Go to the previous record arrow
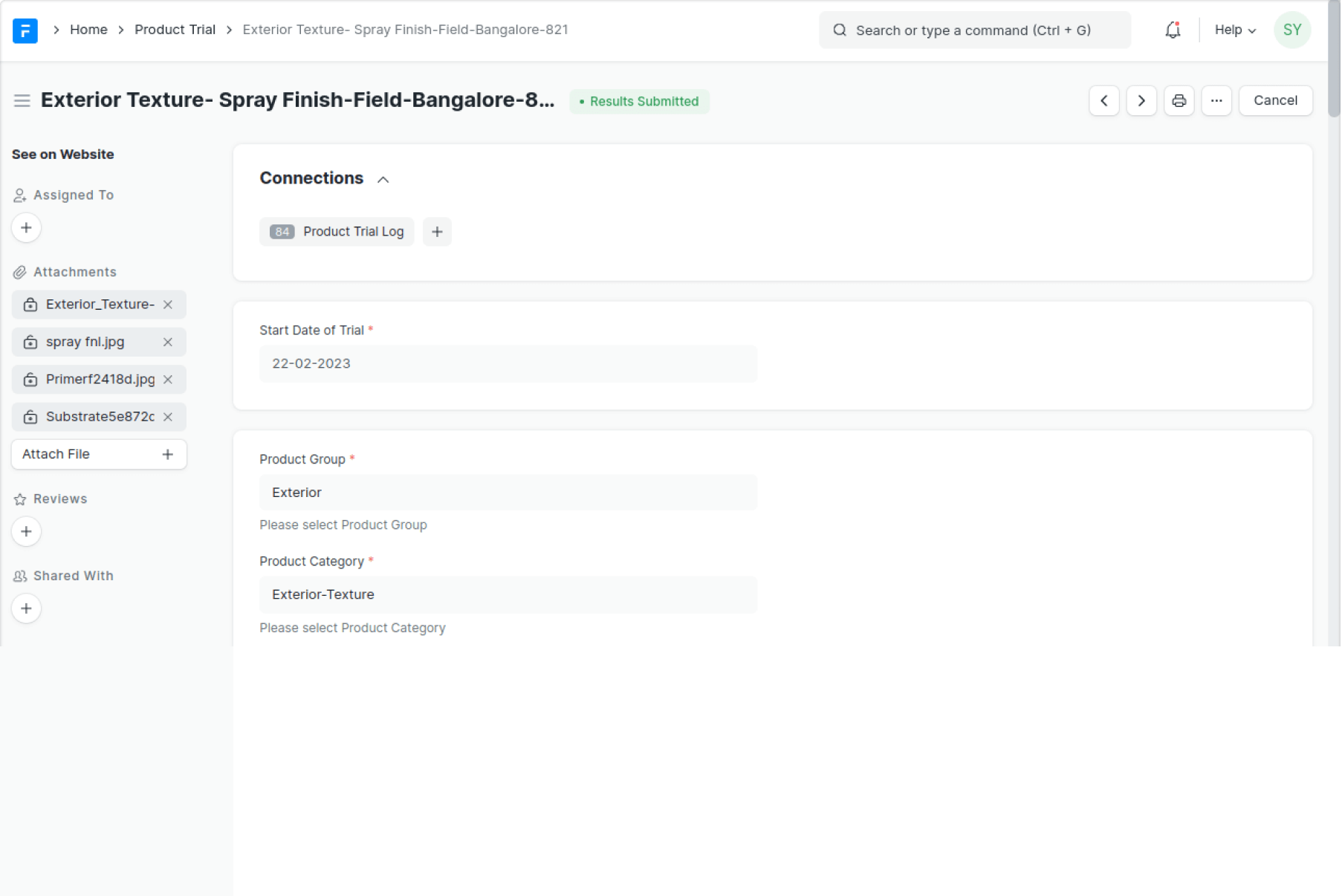The width and height of the screenshot is (1342, 896). (1104, 101)
